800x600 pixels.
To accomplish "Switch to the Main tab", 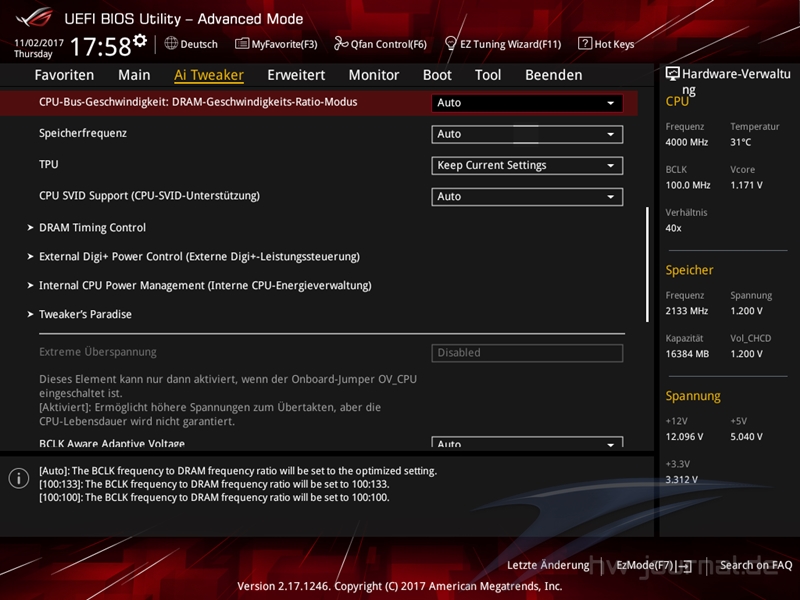I will click(134, 75).
